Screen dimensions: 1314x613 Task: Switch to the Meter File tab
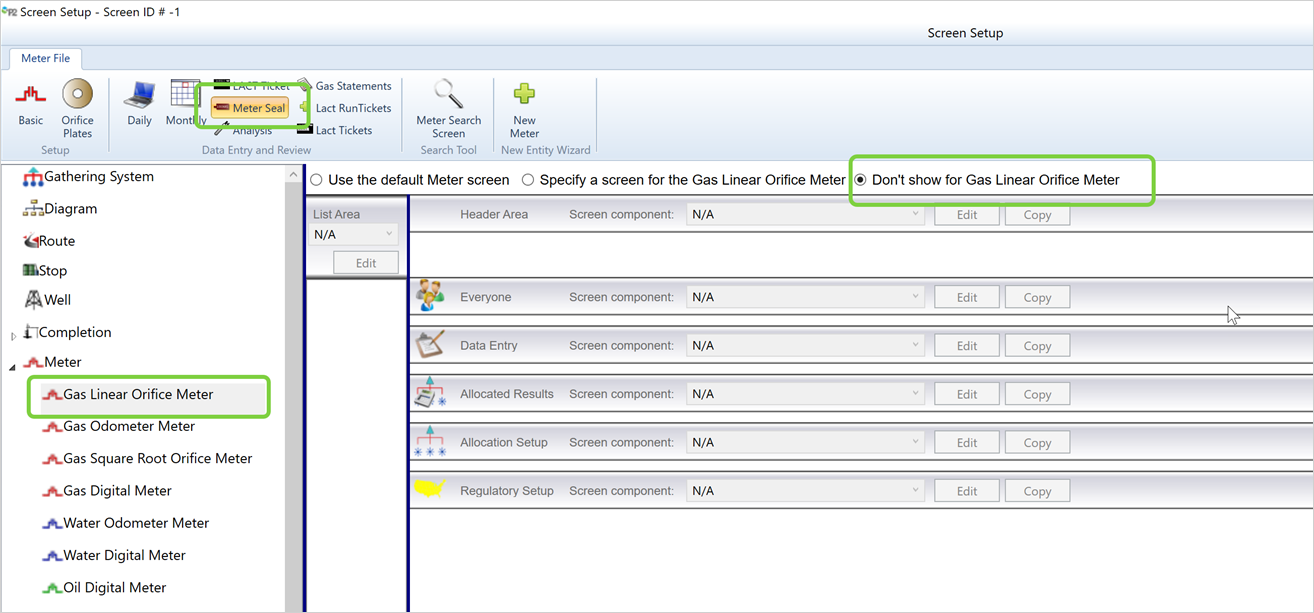coord(46,59)
